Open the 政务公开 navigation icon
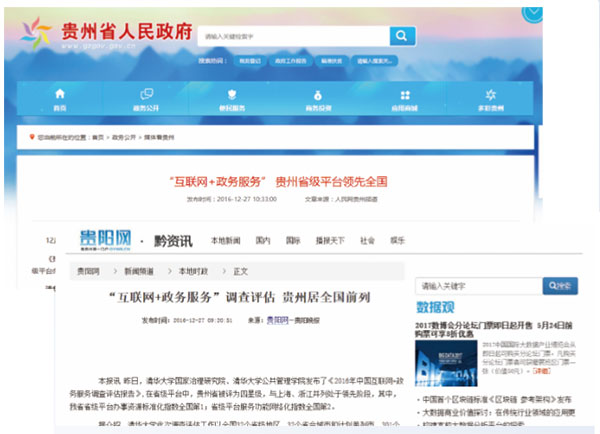This screenshot has width=600, height=434. click(x=146, y=98)
